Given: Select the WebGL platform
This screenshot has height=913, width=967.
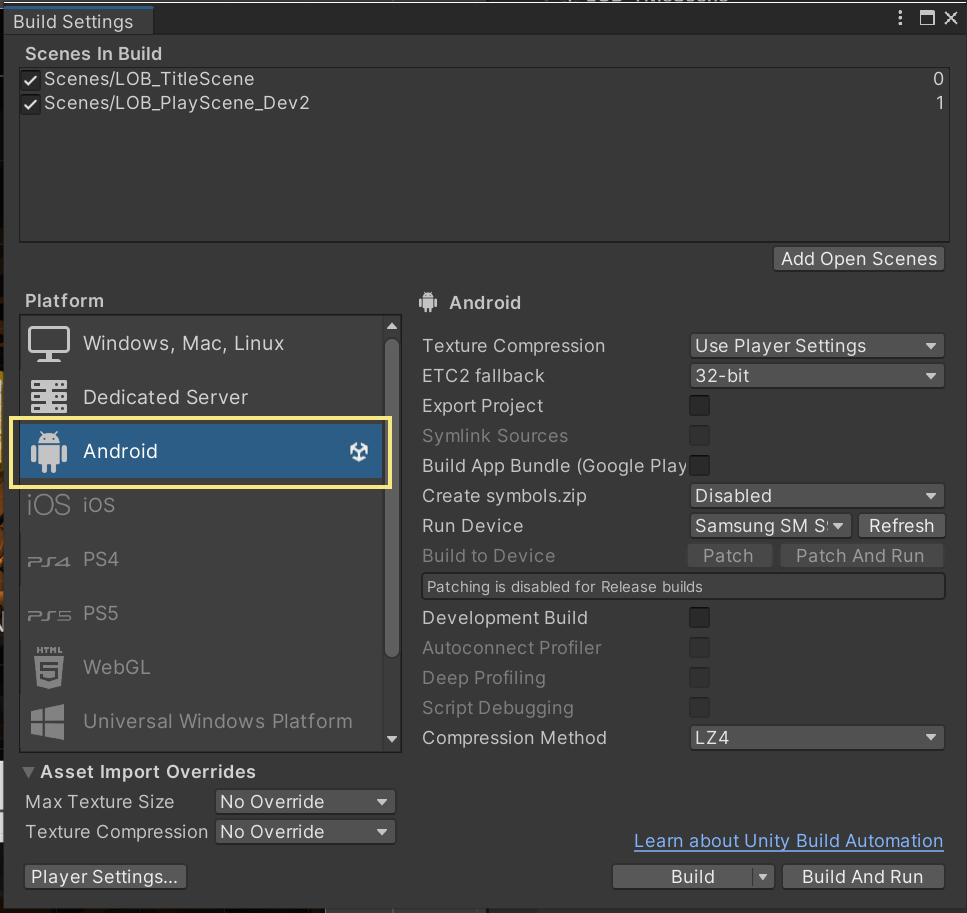Looking at the screenshot, I should [201, 667].
